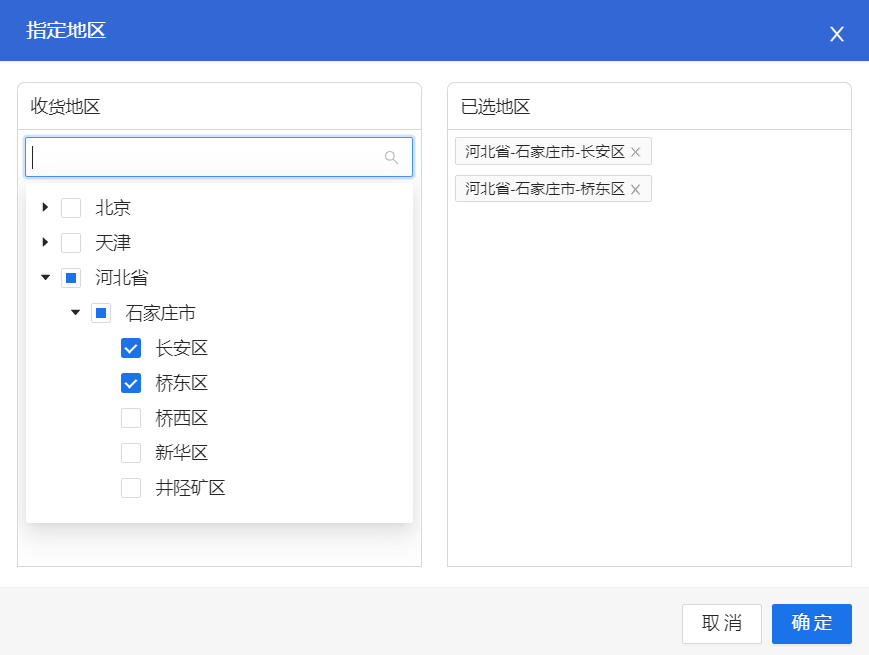Toggle the 河北省 partial checkbox

tap(71, 278)
